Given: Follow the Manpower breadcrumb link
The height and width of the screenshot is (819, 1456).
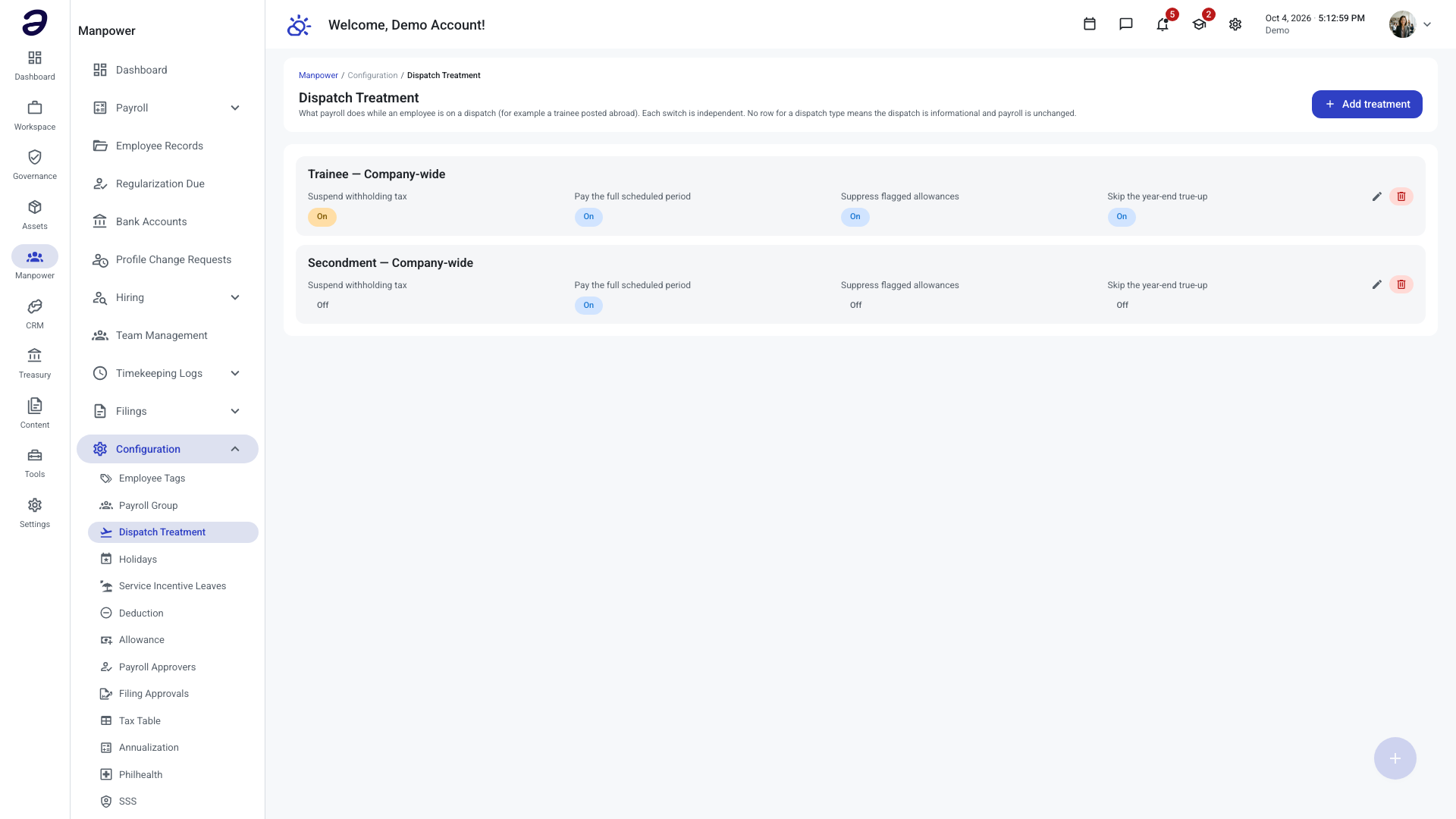Looking at the screenshot, I should click(318, 75).
